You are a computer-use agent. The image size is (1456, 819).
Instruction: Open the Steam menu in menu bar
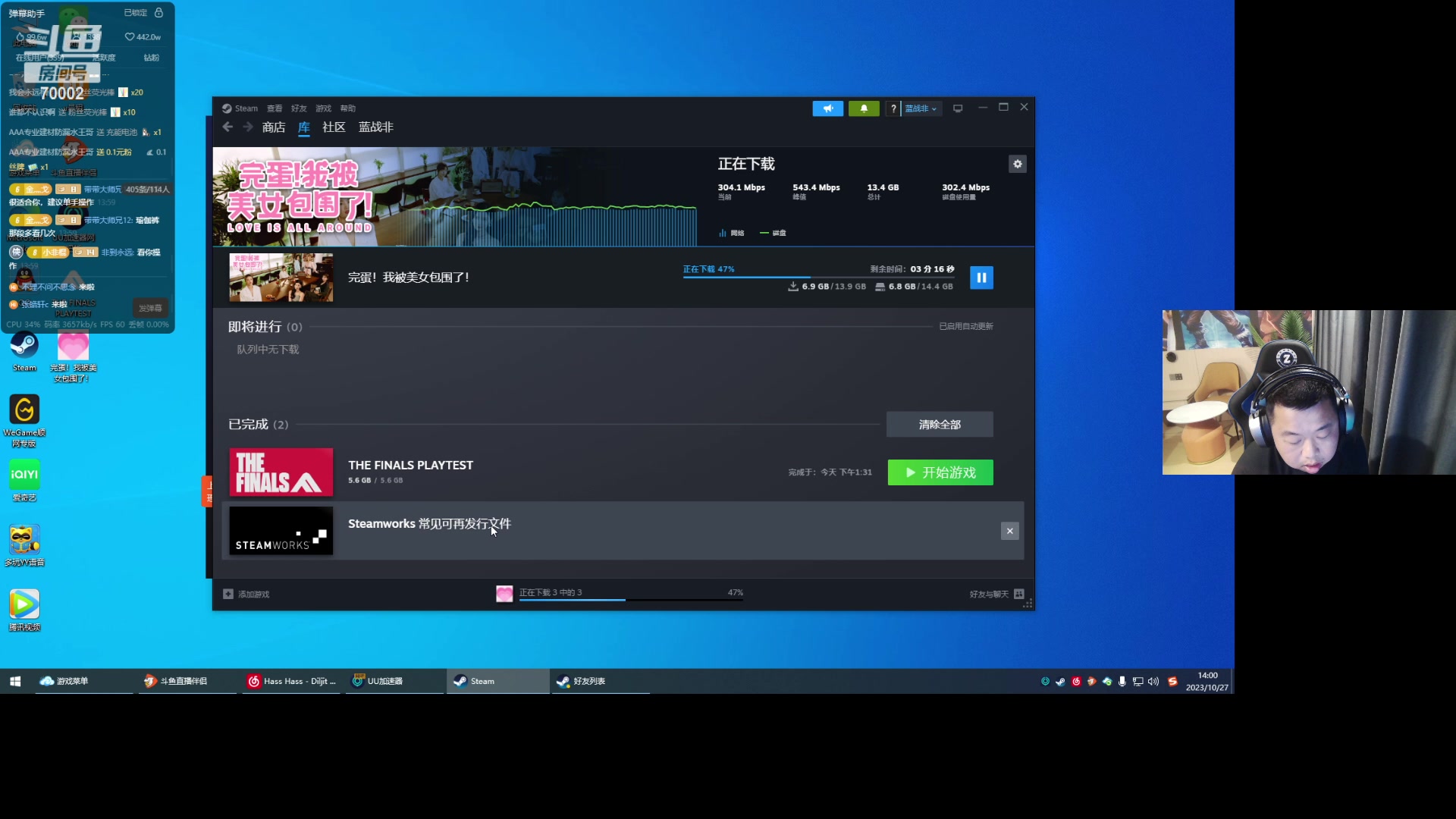240,108
